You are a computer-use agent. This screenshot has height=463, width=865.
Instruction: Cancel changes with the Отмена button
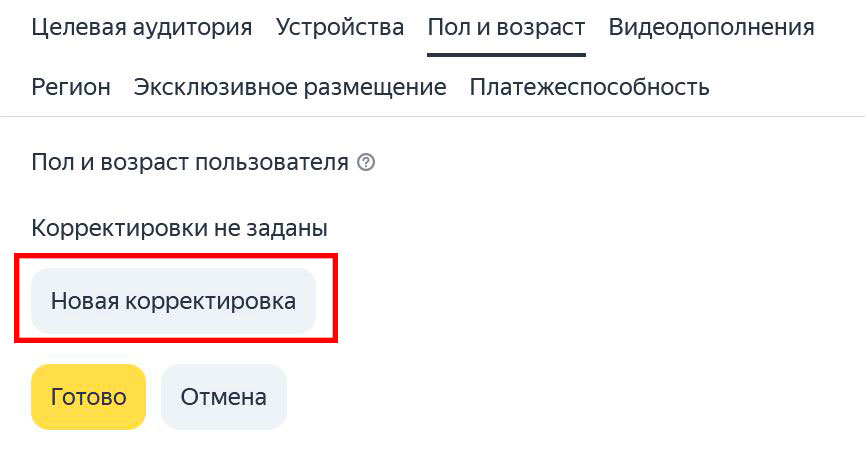tap(224, 397)
